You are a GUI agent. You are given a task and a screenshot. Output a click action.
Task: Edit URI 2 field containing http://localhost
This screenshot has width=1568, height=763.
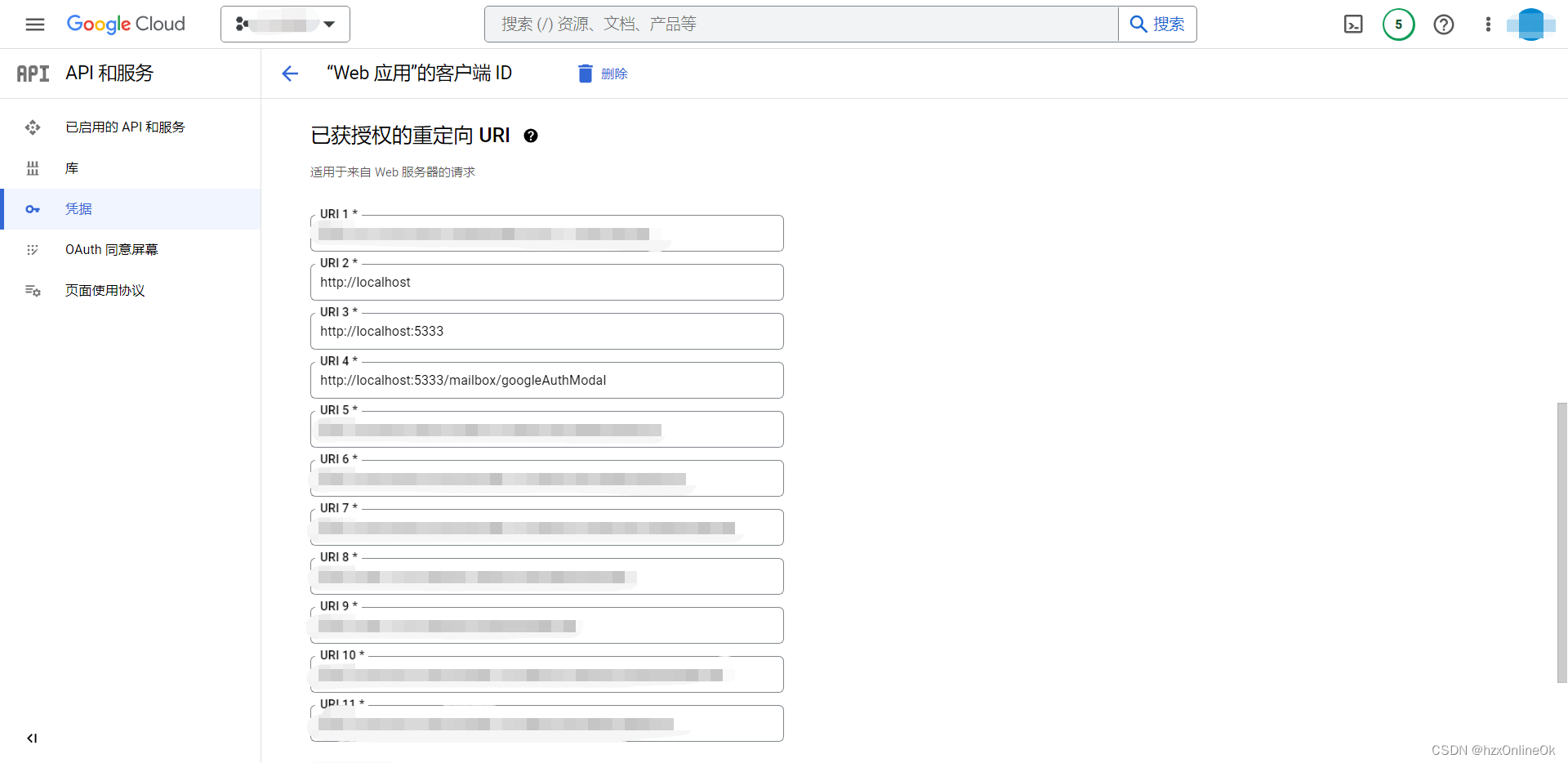tap(547, 283)
